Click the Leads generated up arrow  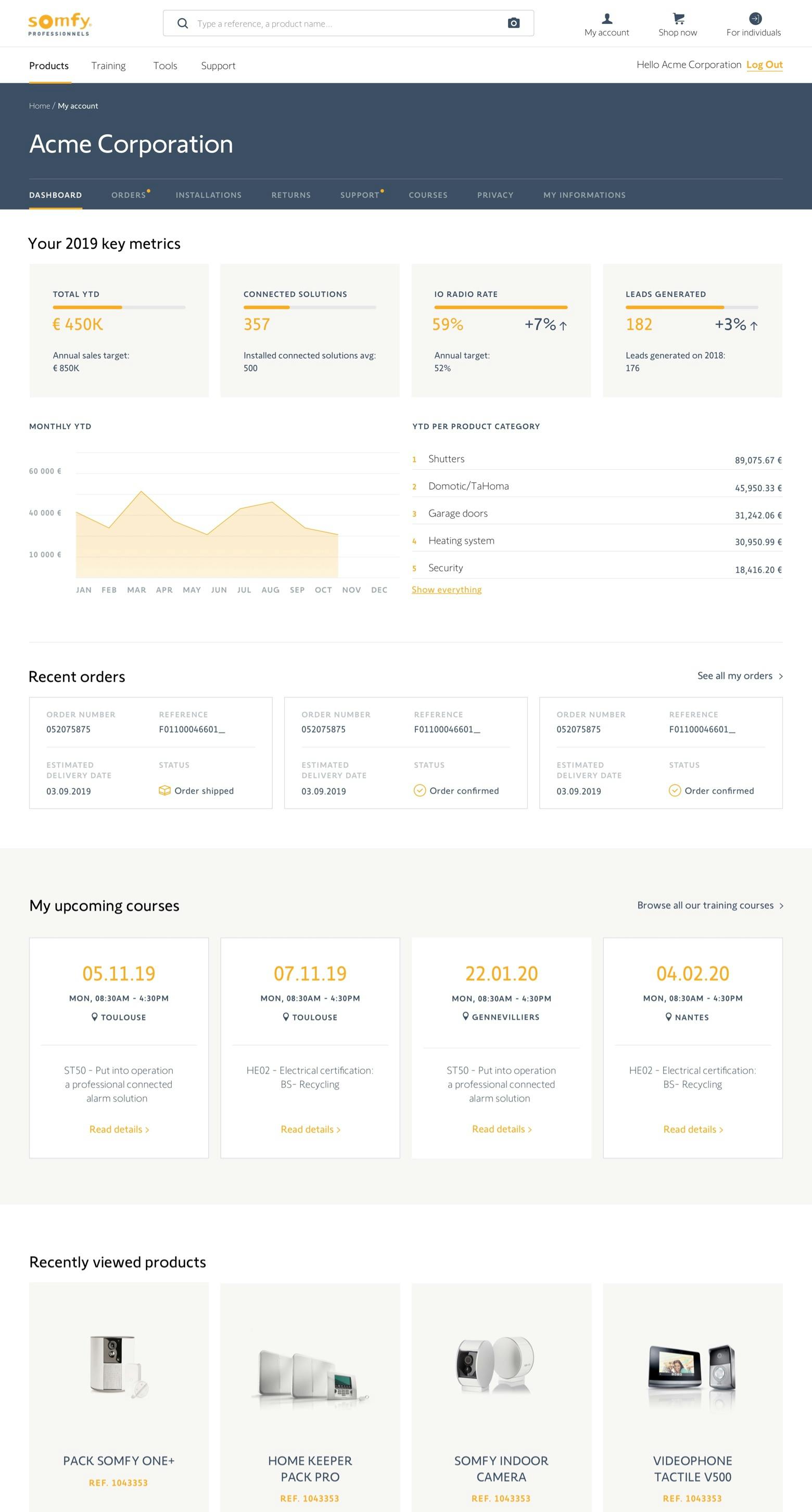pos(754,326)
